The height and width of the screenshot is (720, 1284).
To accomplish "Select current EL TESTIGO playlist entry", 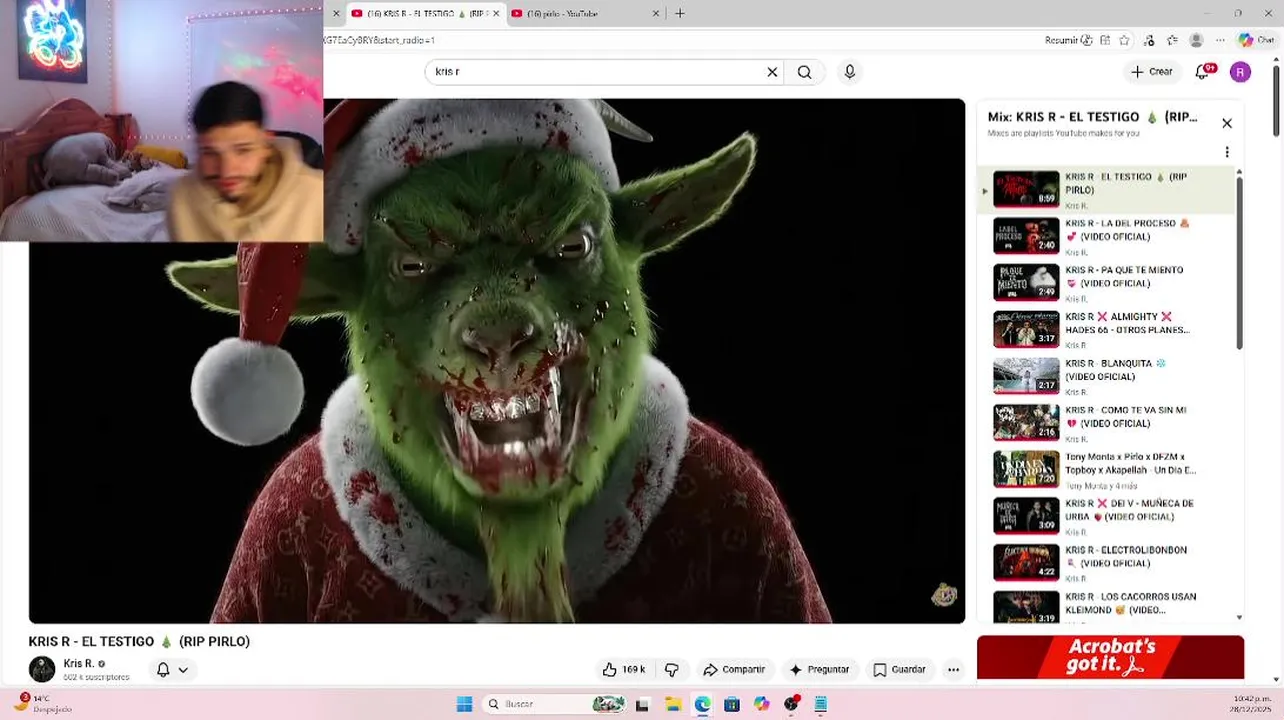I will 1108,190.
